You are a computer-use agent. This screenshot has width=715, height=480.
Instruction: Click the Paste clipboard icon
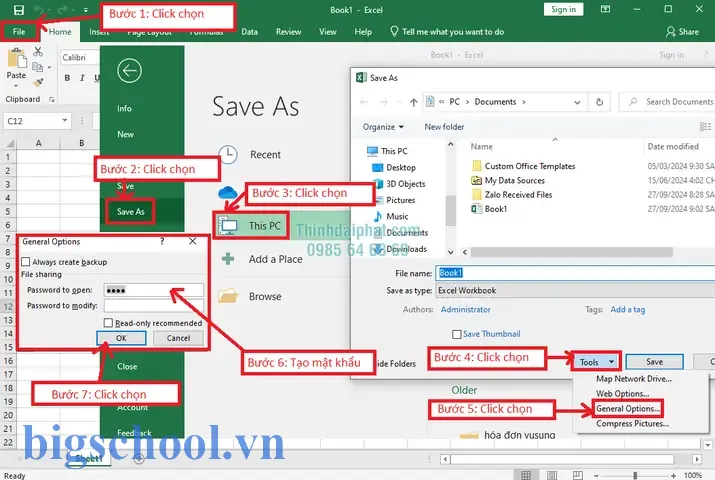click(16, 58)
